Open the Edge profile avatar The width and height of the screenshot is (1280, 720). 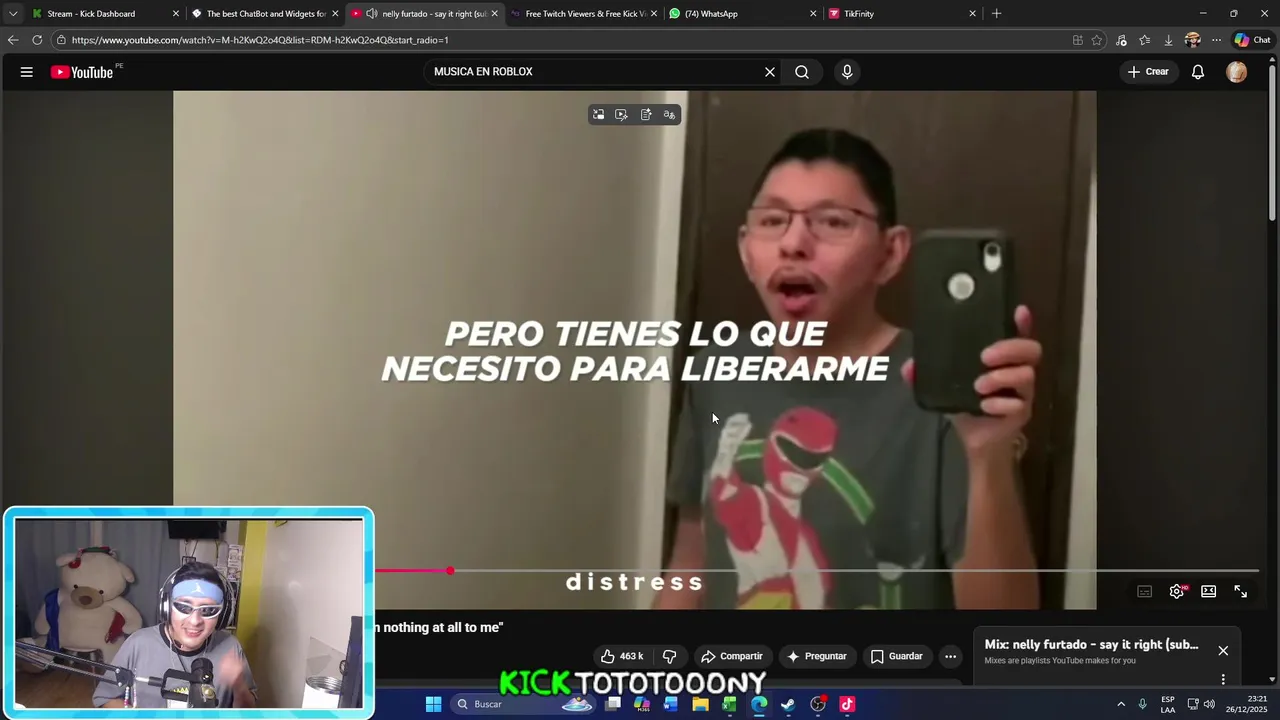point(1192,40)
